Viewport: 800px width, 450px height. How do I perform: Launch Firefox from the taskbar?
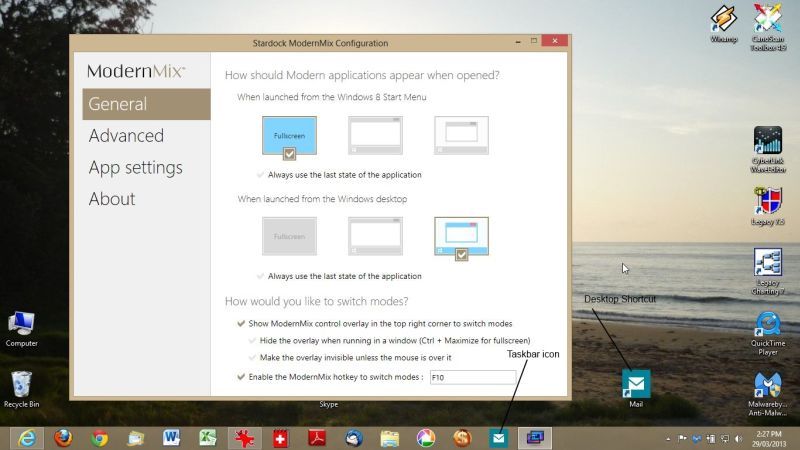click(x=63, y=438)
